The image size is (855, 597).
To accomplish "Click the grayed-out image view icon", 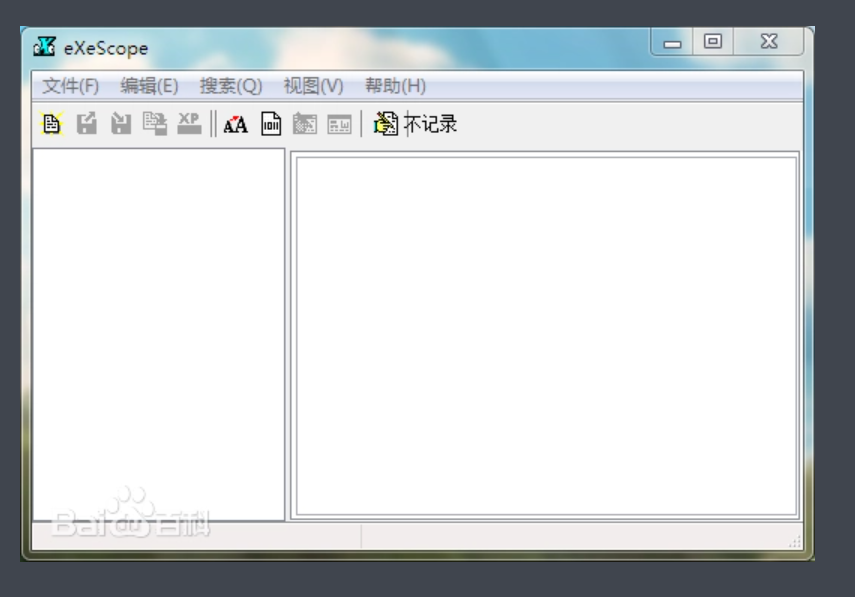I will [304, 124].
